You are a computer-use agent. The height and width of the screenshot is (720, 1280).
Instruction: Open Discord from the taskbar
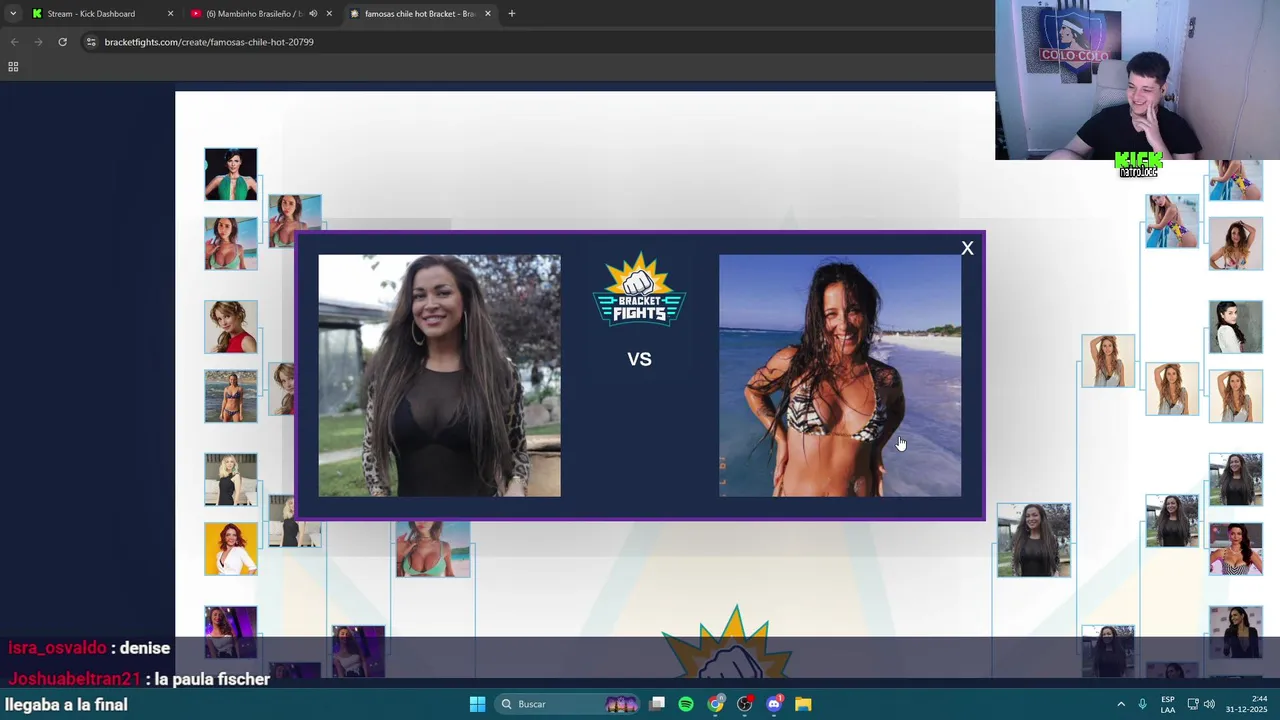click(774, 704)
